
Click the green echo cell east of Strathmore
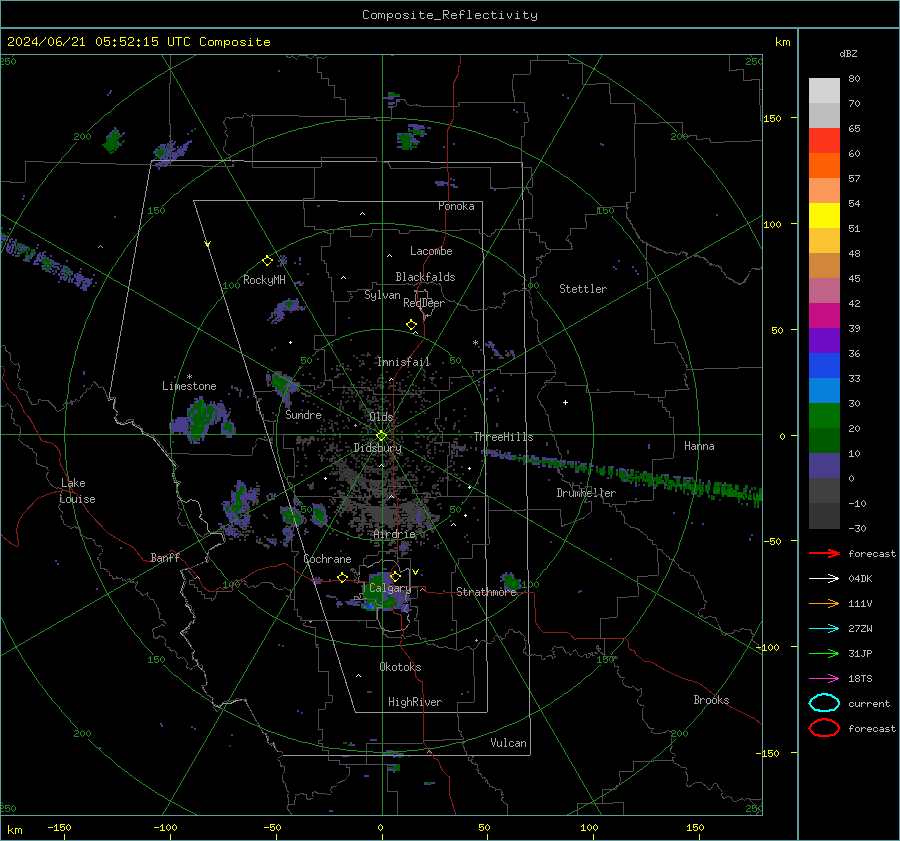click(510, 582)
